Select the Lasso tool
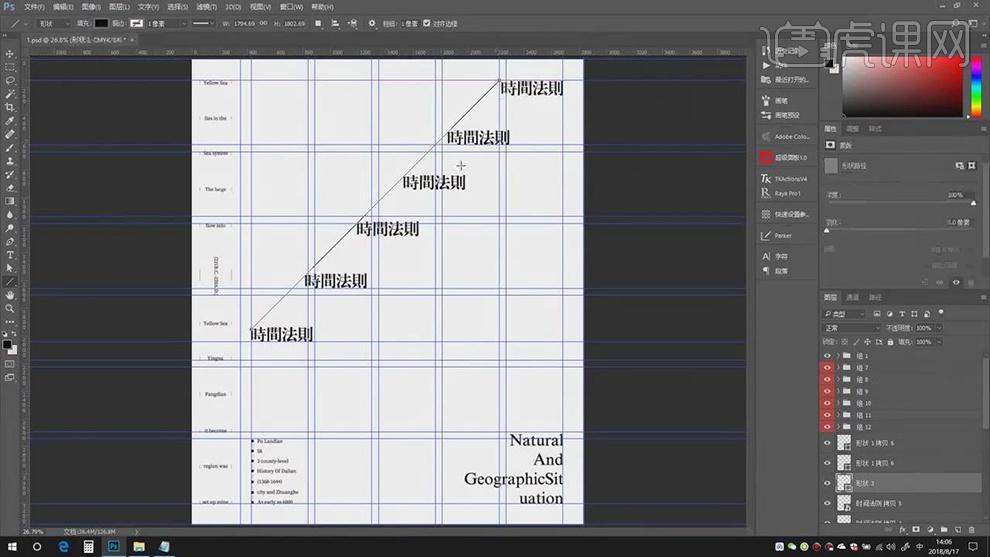990x557 pixels. 10,80
